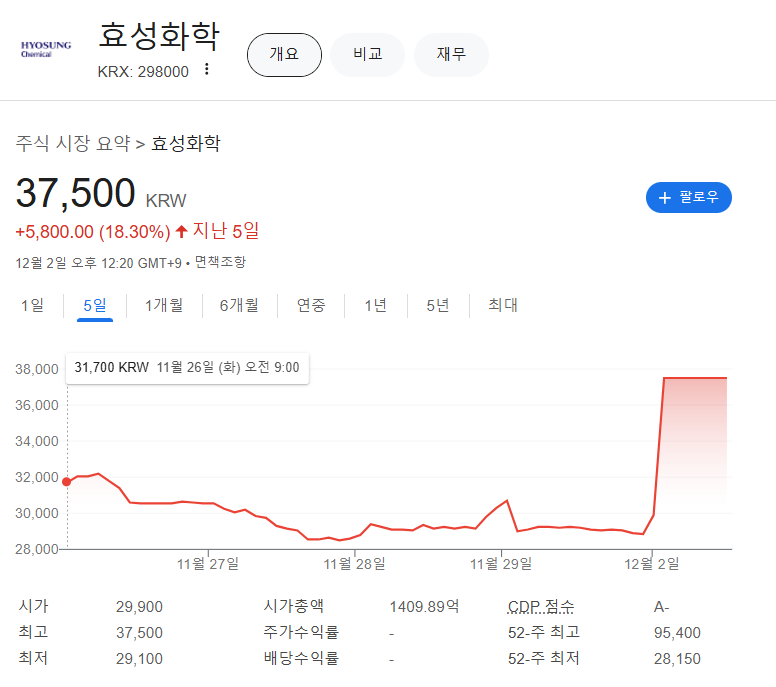
Task: Select the 개요 overview tab
Action: [285, 55]
